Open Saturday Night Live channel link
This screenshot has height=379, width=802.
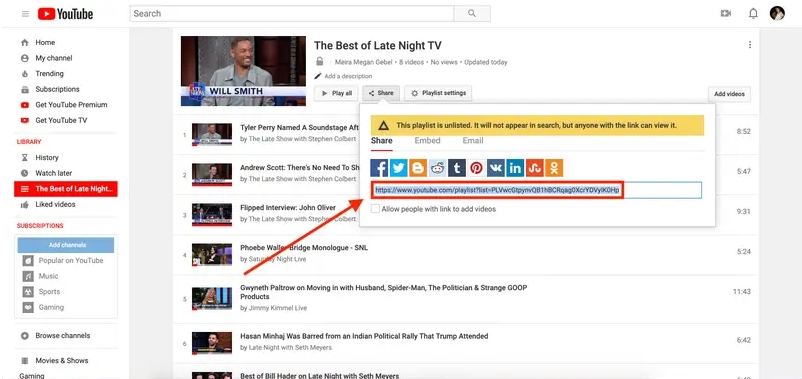point(277,259)
